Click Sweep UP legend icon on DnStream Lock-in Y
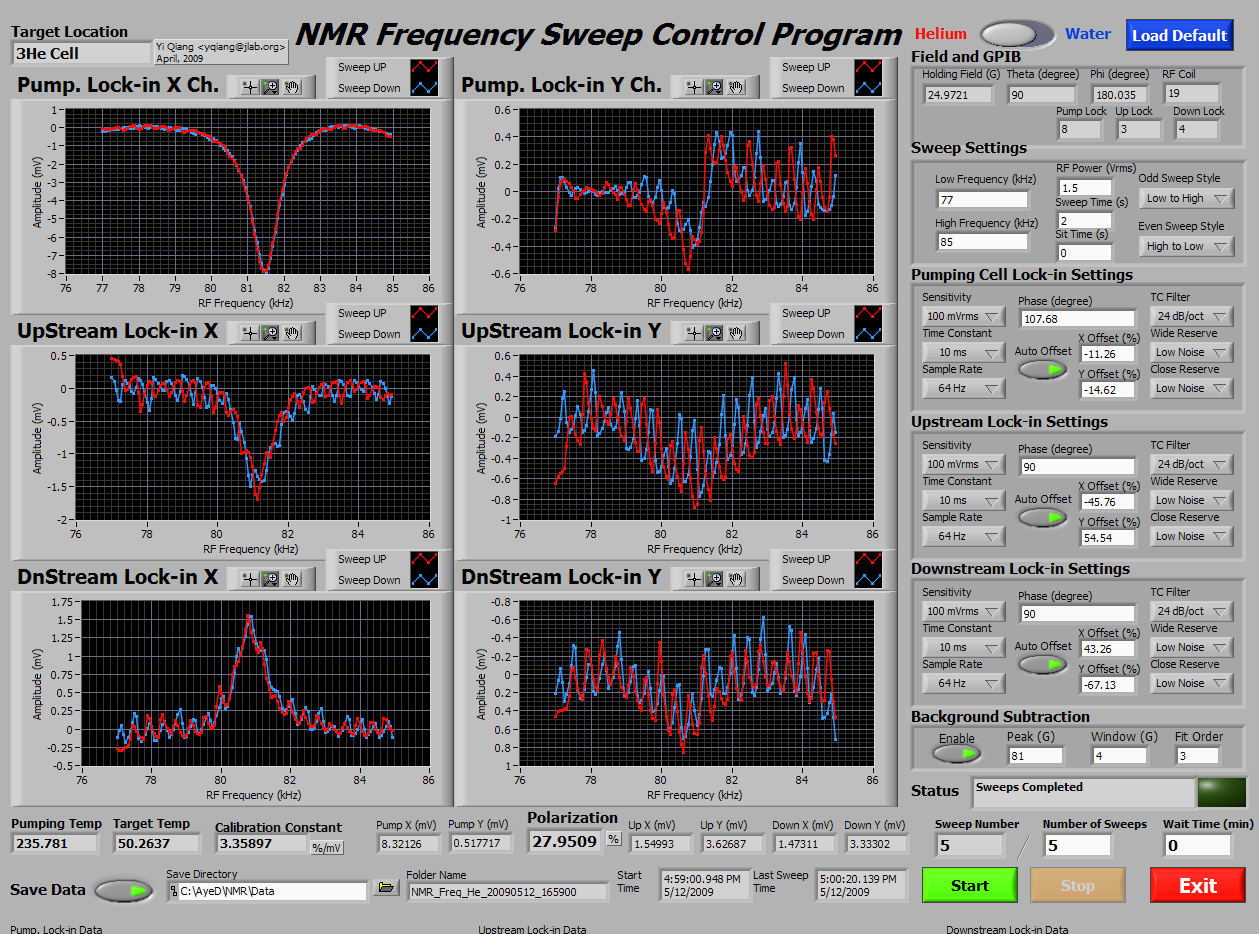The height and width of the screenshot is (934, 1259). coord(867,559)
